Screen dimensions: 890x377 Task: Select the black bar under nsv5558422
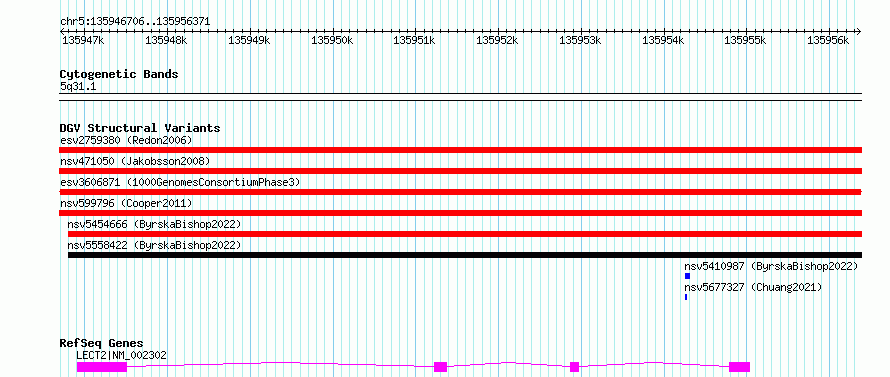[x=465, y=255]
